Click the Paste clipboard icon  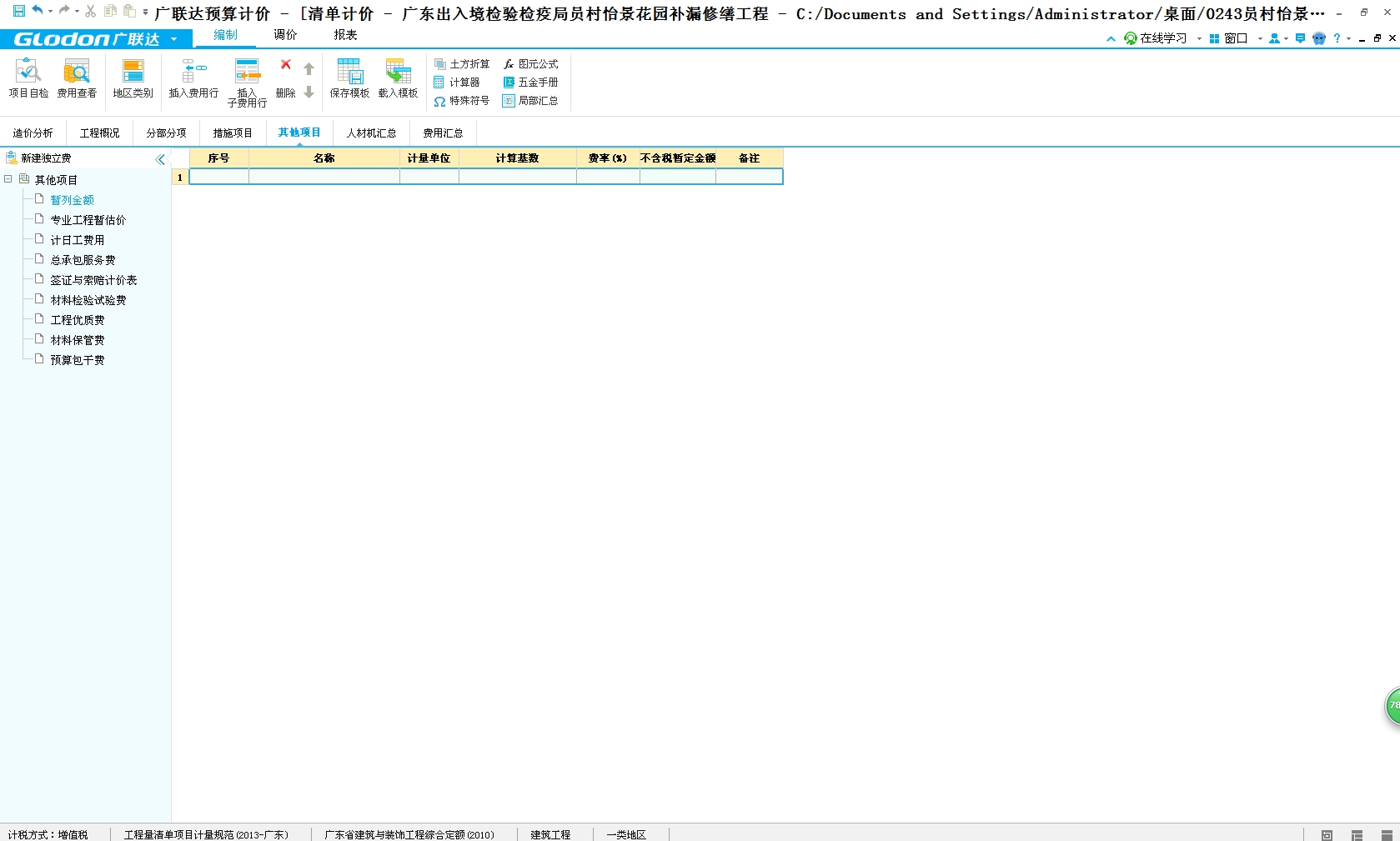pyautogui.click(x=129, y=11)
